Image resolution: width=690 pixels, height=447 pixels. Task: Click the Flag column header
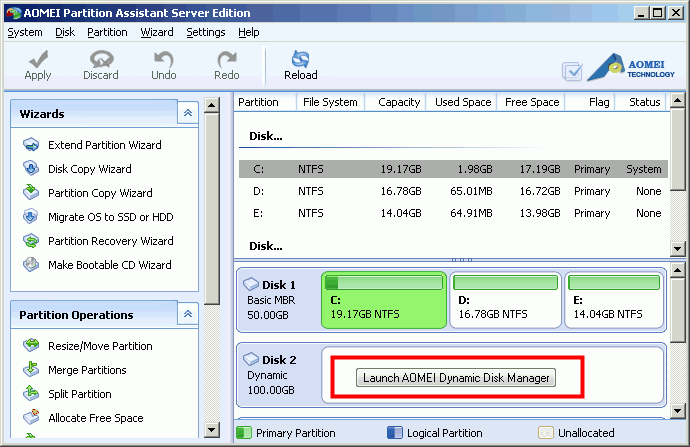(x=590, y=102)
